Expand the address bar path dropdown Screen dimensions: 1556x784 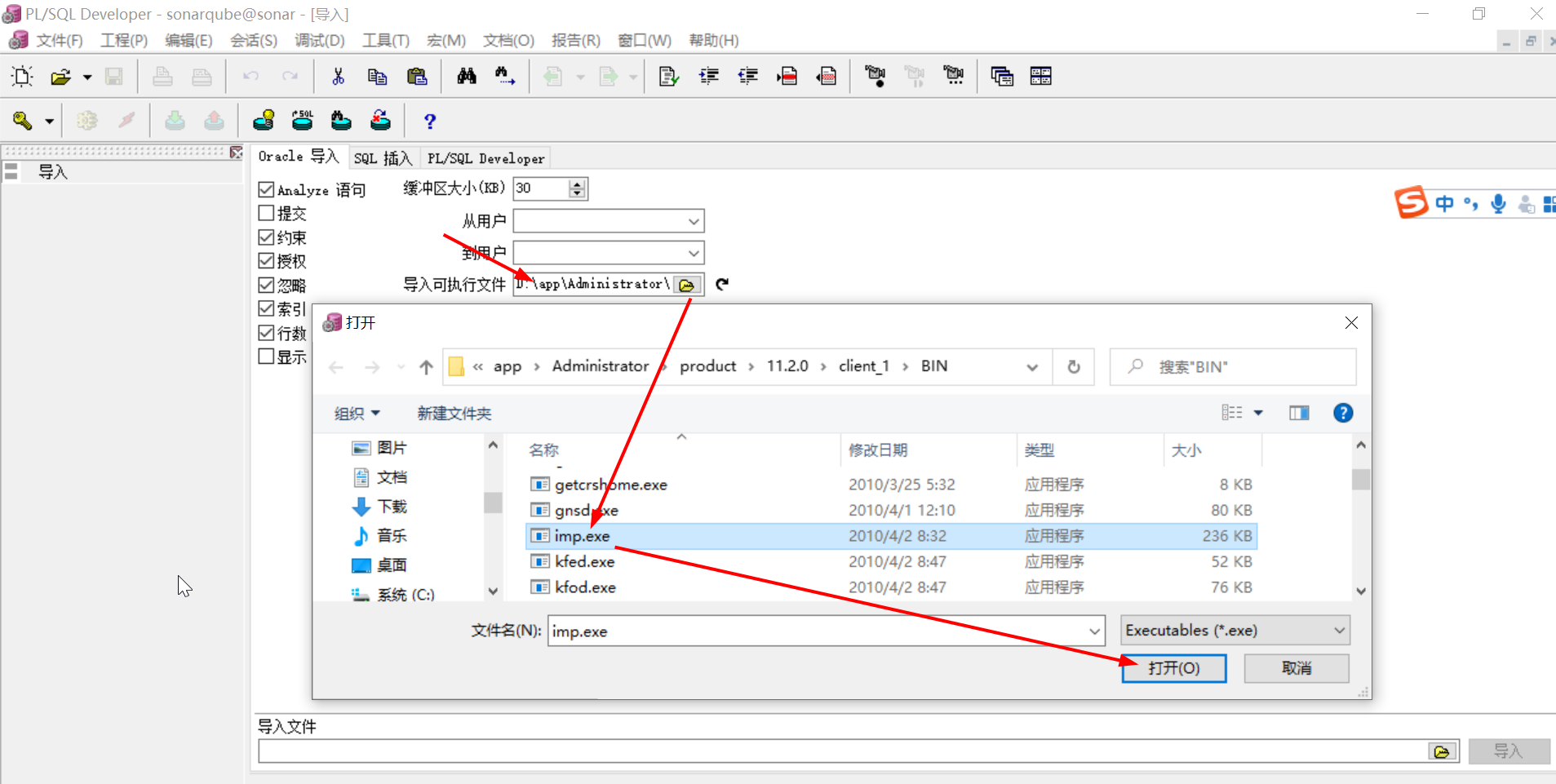(x=1032, y=367)
